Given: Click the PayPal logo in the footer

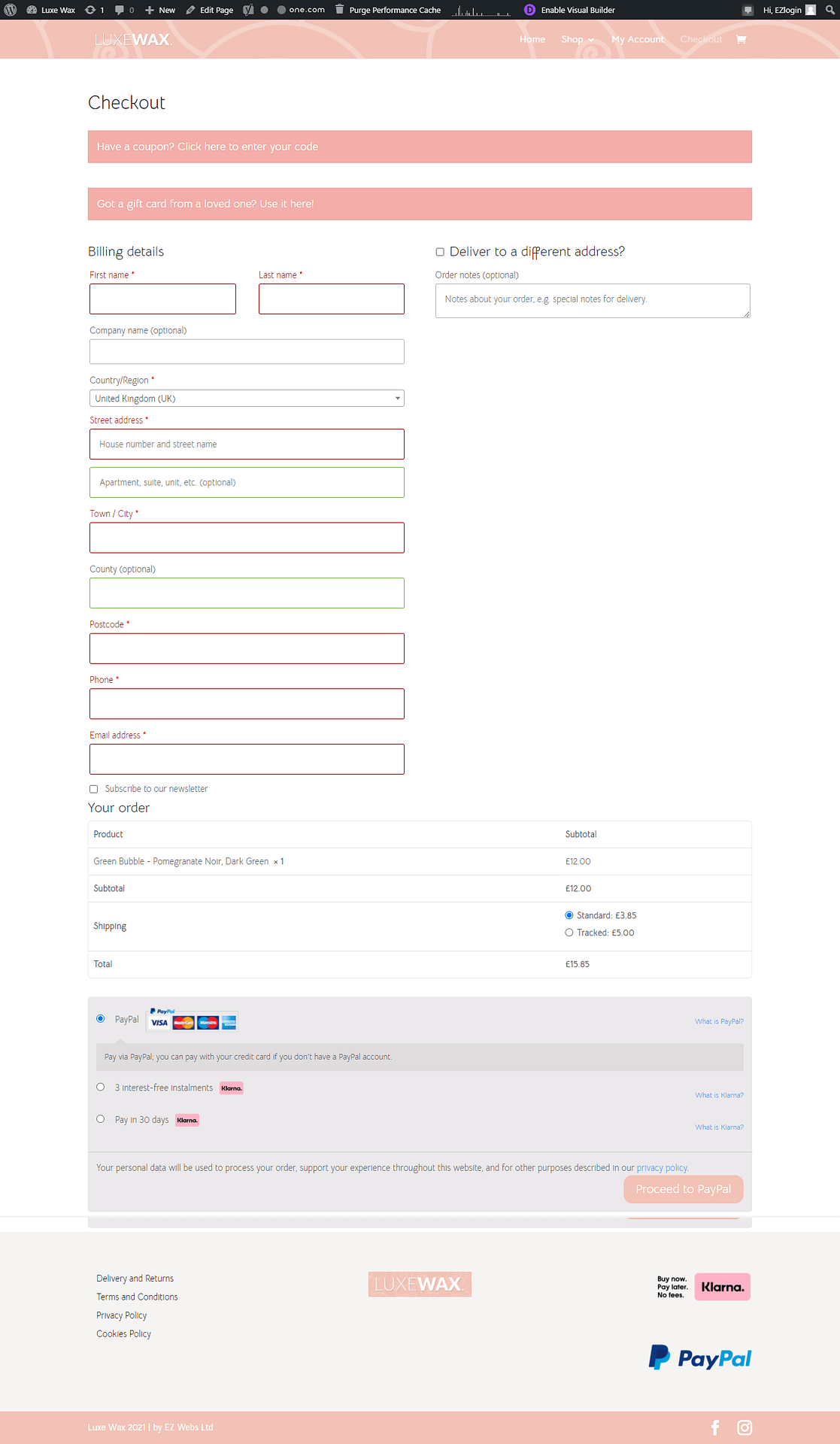Looking at the screenshot, I should 700,1358.
